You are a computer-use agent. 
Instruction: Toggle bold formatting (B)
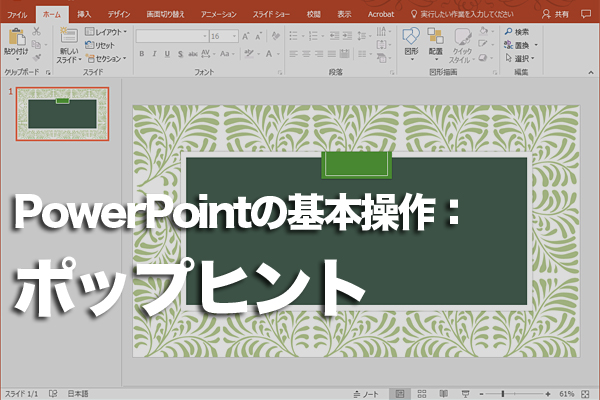click(141, 52)
